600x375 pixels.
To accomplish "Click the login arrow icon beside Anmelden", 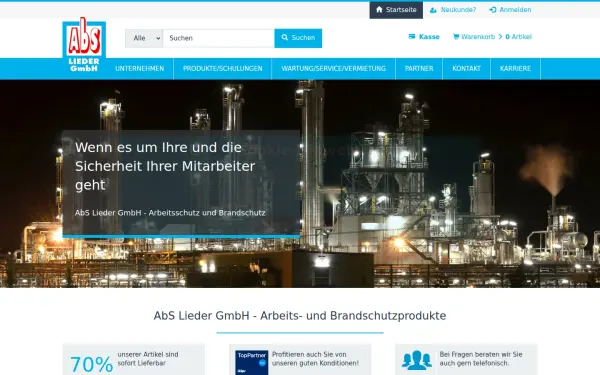I will 492,10.
